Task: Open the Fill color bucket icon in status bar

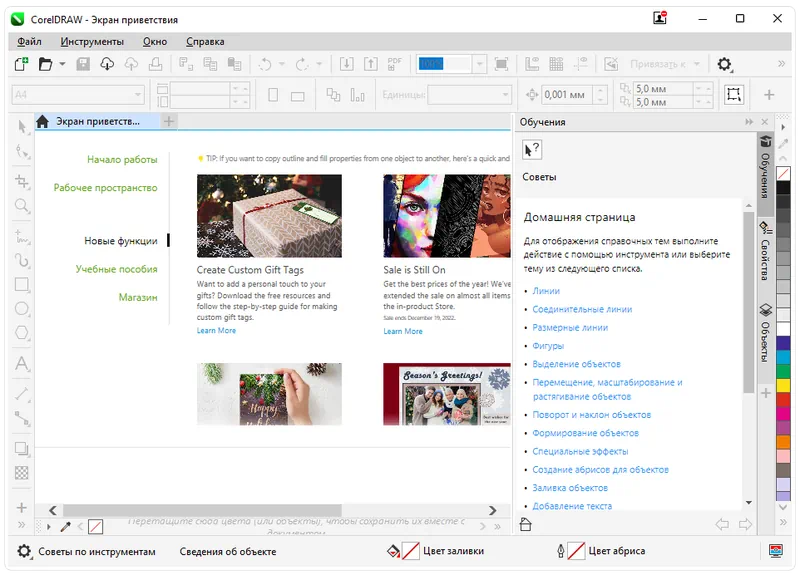Action: tap(393, 551)
